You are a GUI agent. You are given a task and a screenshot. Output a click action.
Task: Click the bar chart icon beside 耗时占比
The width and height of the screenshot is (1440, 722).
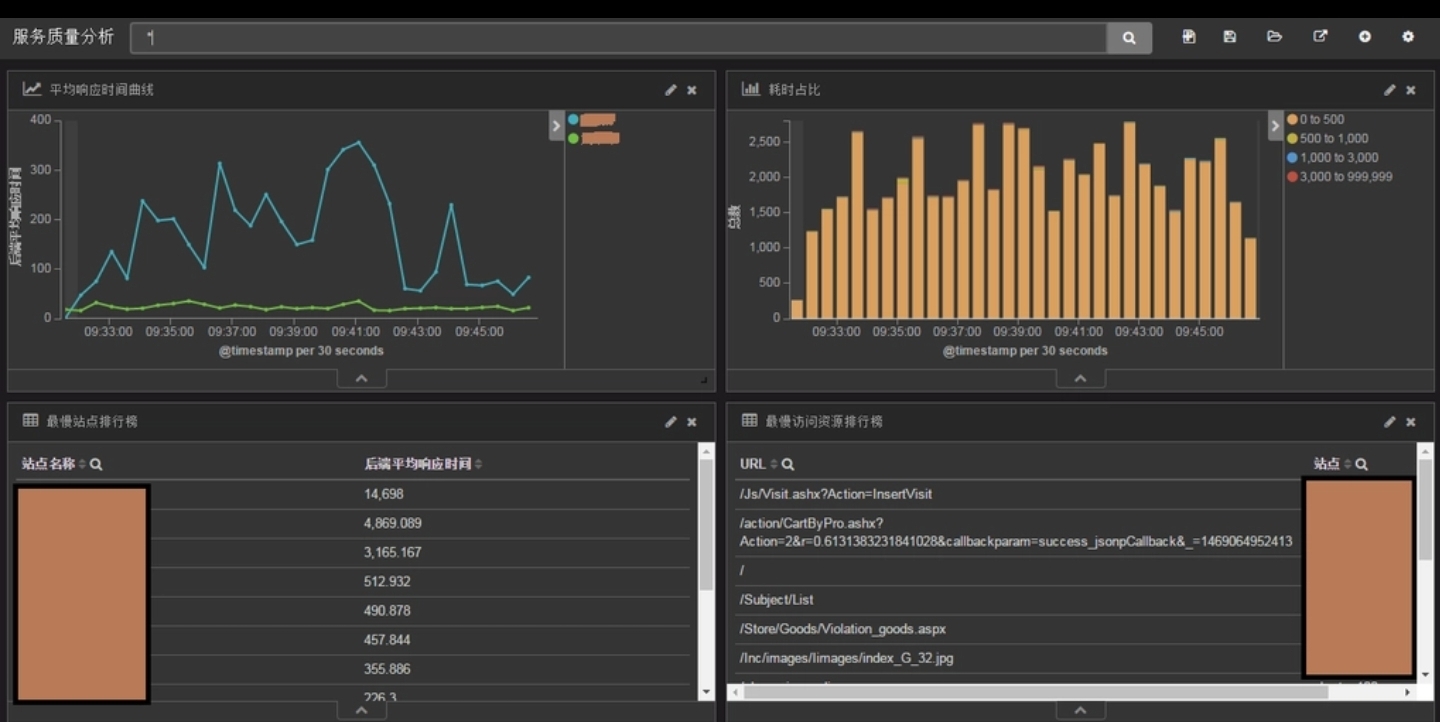click(750, 89)
